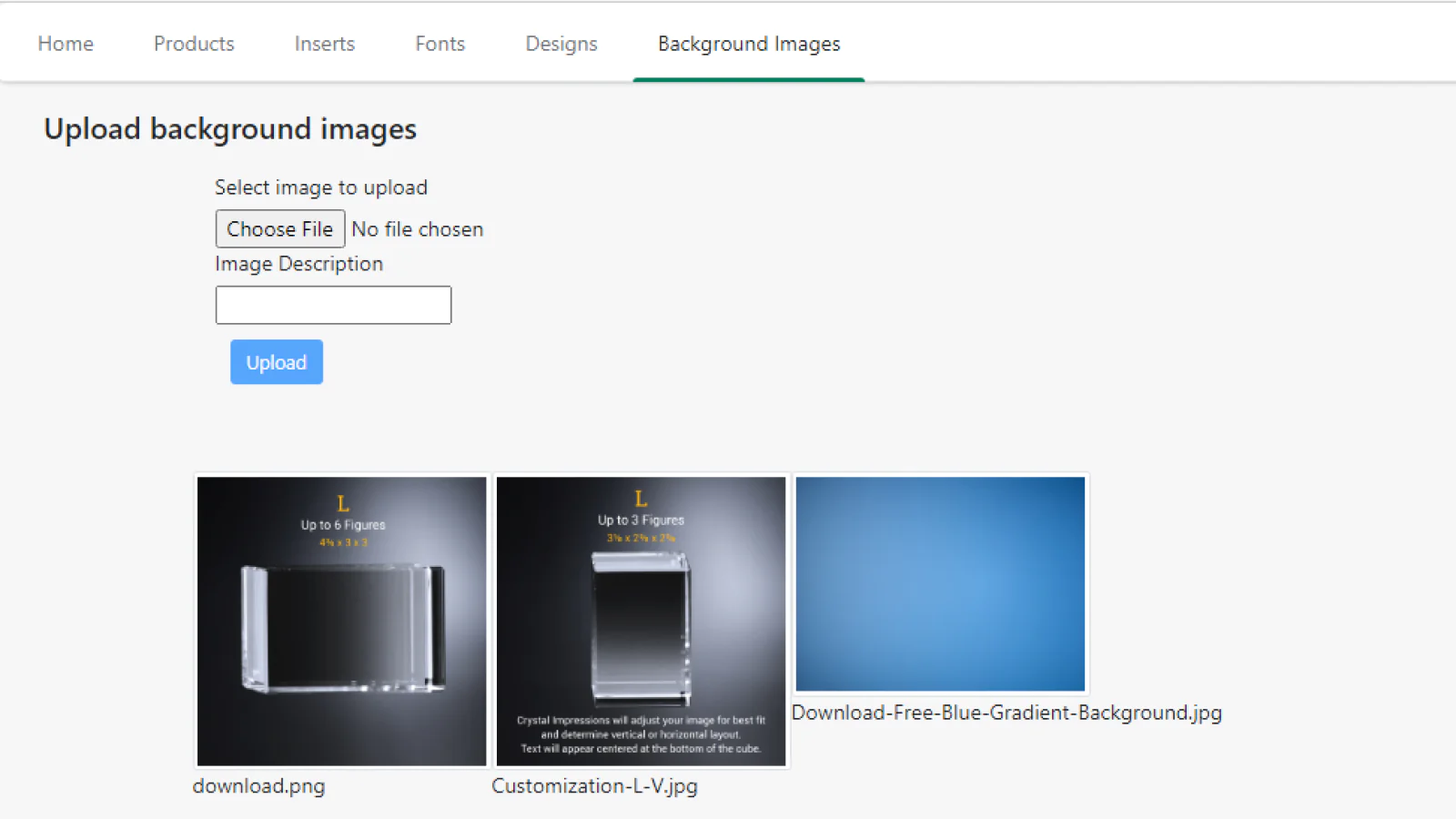
Task: Open the Home tab
Action: click(66, 44)
